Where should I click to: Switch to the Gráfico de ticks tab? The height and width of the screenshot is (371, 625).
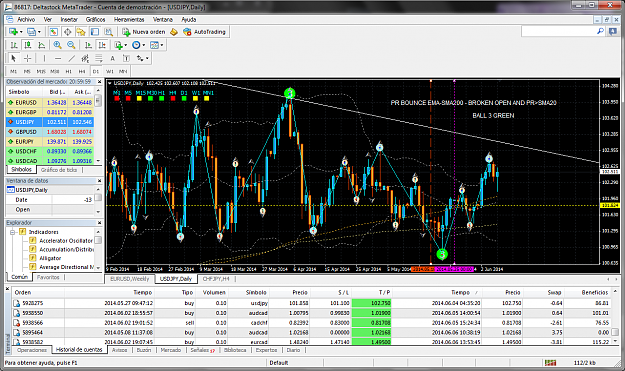[59, 170]
